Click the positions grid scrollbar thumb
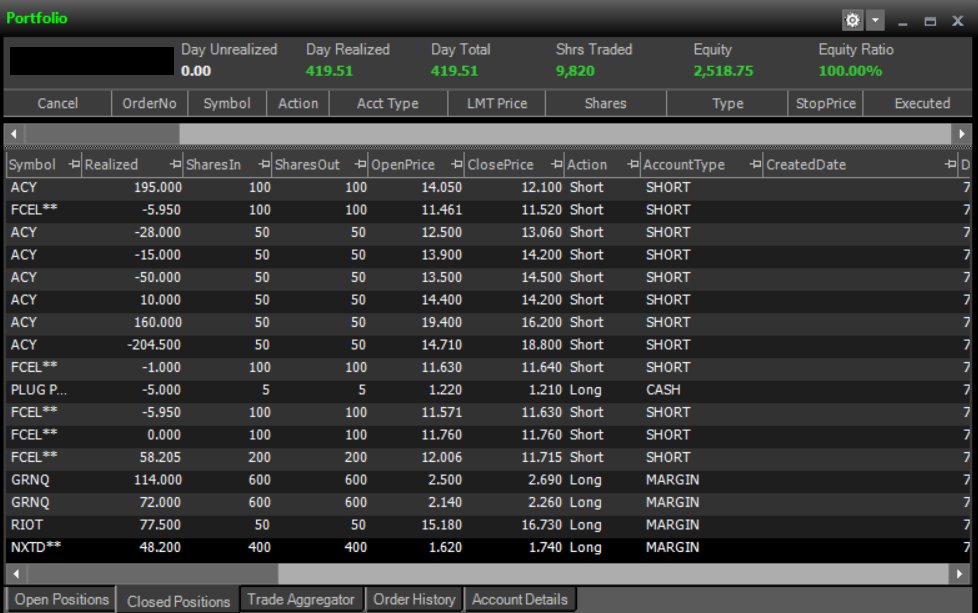978x613 pixels. (x=153, y=574)
